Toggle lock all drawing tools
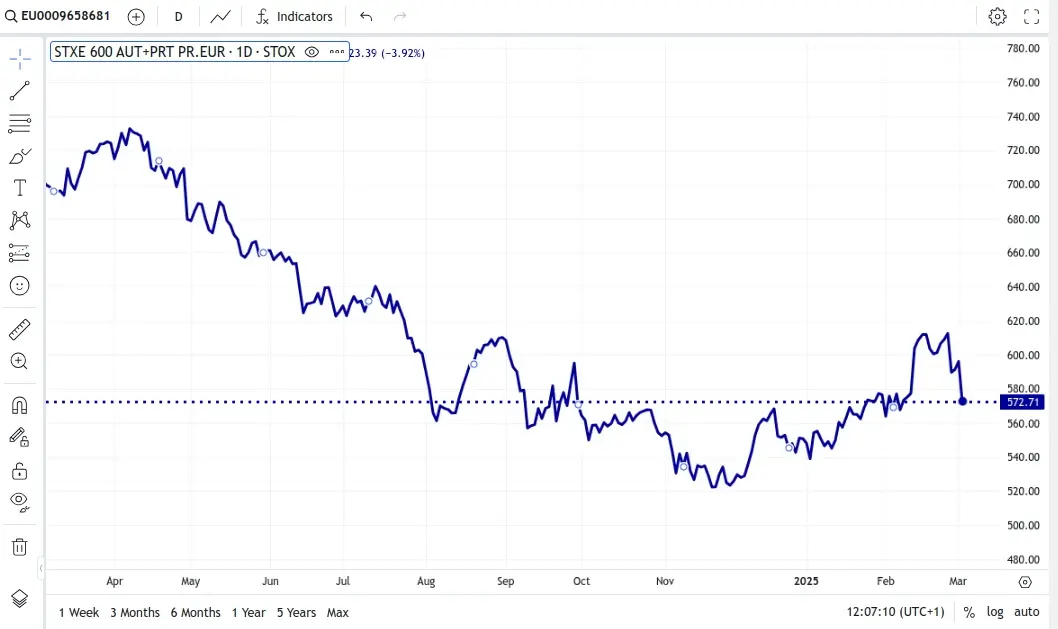This screenshot has height=629, width=1058. click(20, 470)
